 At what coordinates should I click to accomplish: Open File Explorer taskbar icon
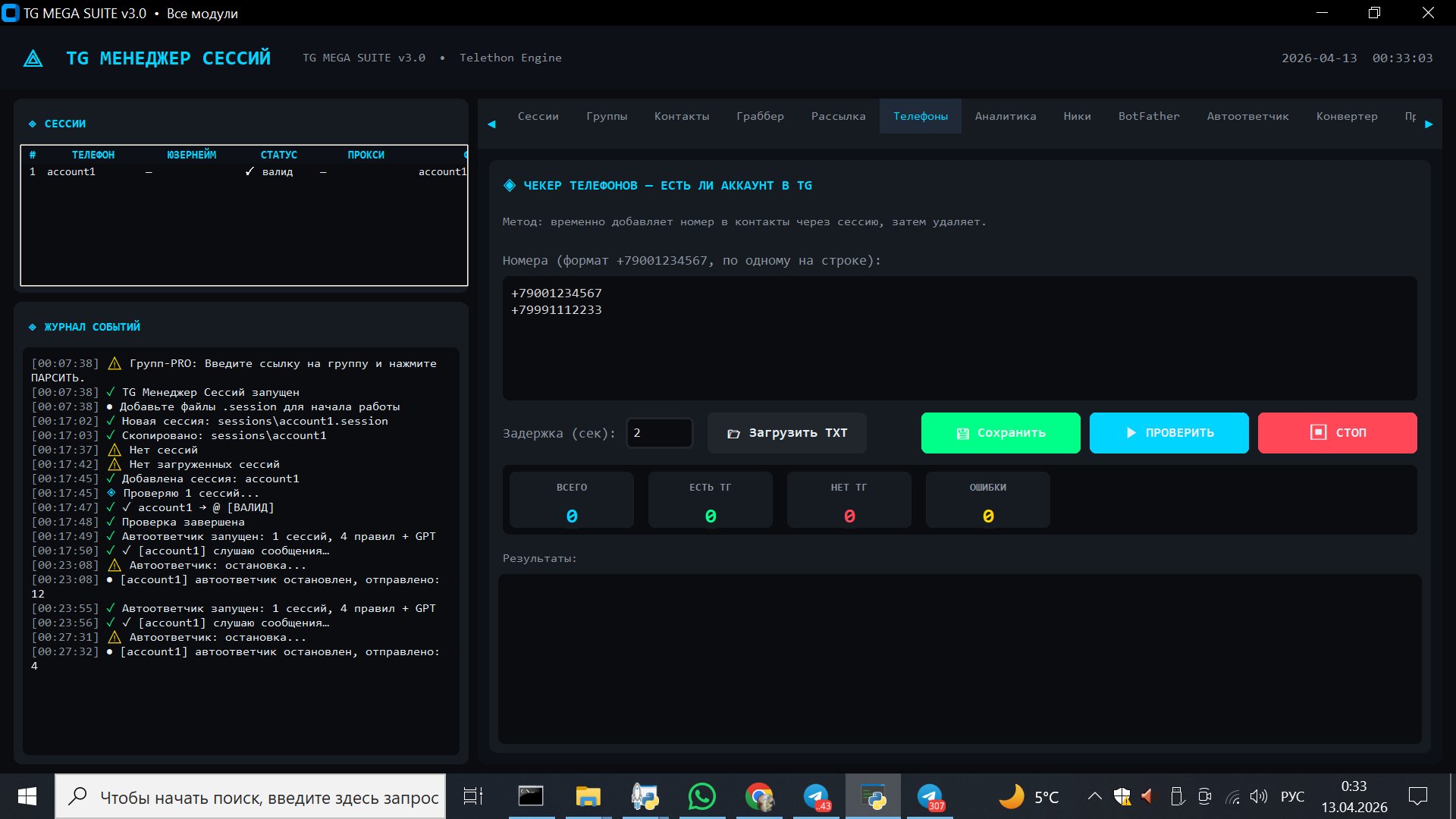(588, 797)
